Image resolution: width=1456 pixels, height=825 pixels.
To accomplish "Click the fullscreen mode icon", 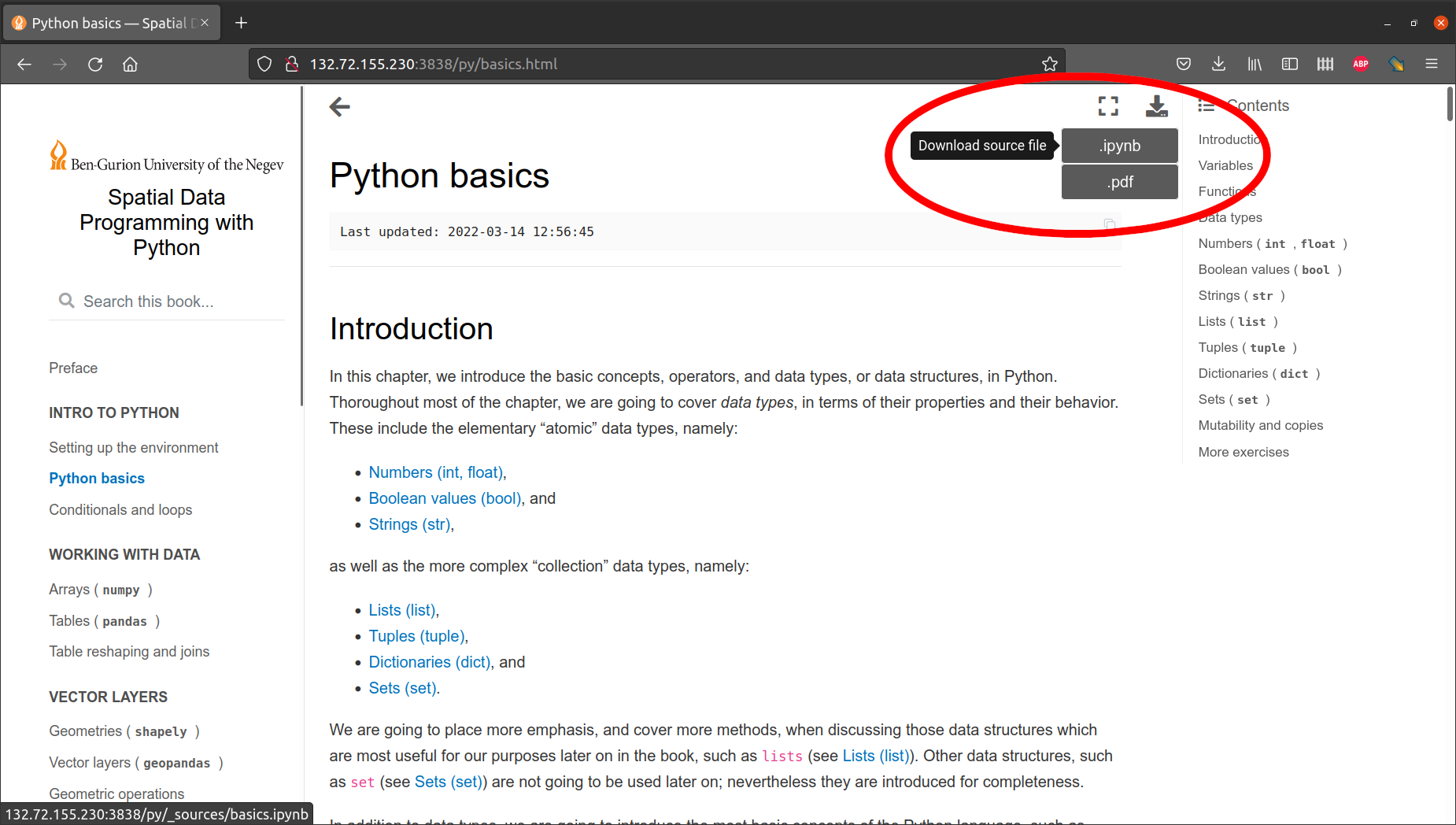I will (1108, 106).
